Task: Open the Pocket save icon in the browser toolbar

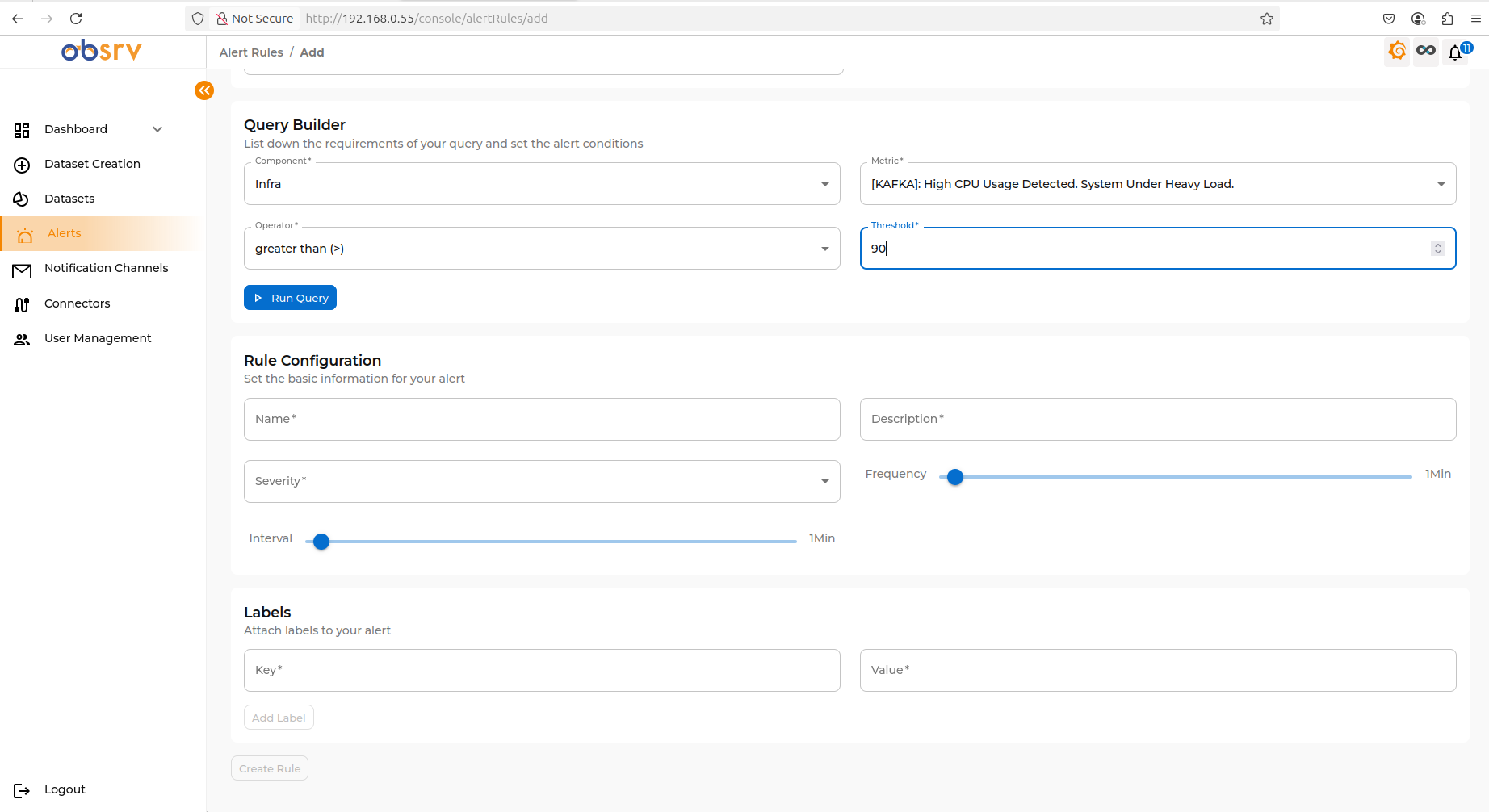Action: coord(1389,19)
